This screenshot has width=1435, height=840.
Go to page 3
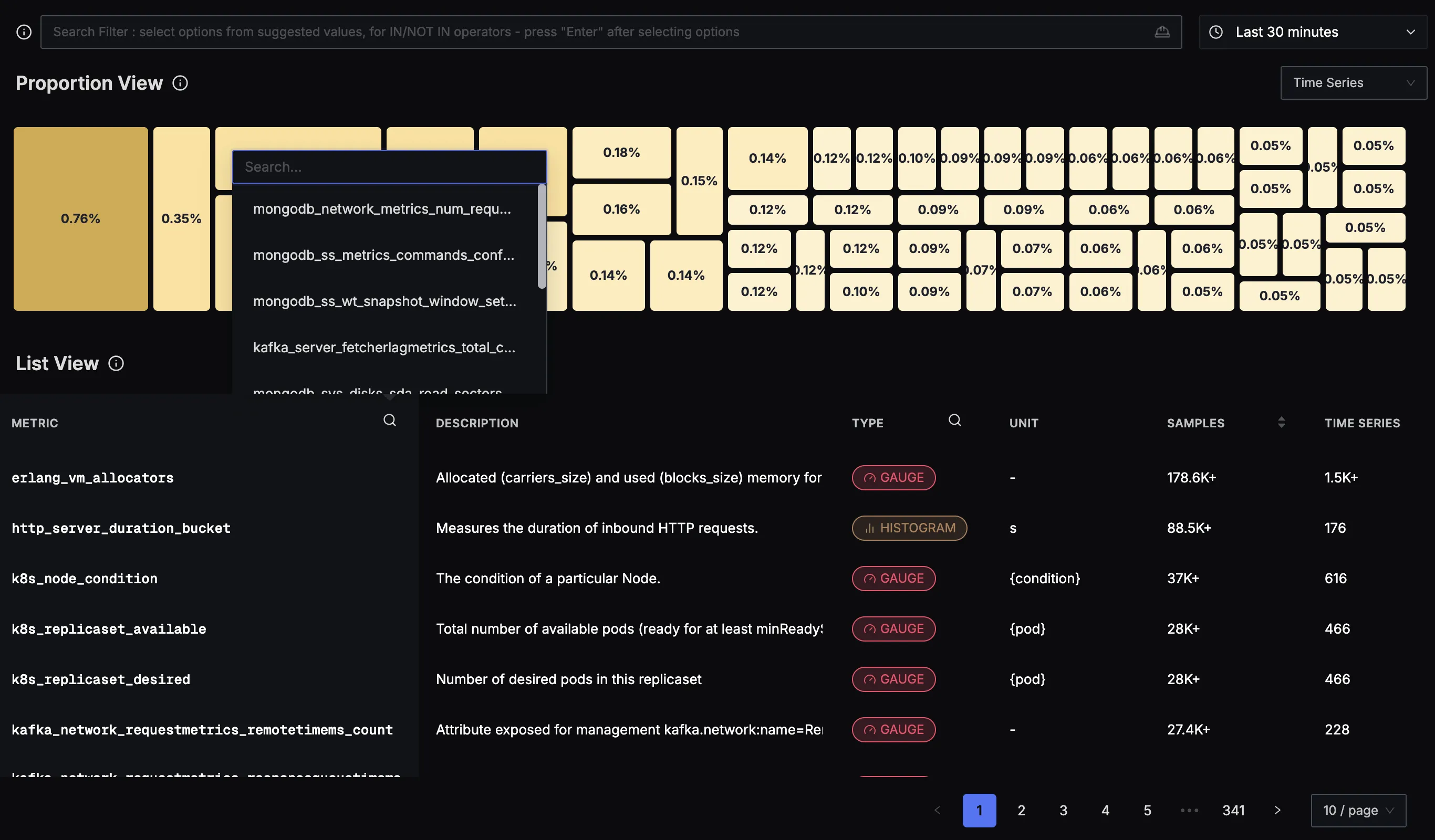(1063, 810)
